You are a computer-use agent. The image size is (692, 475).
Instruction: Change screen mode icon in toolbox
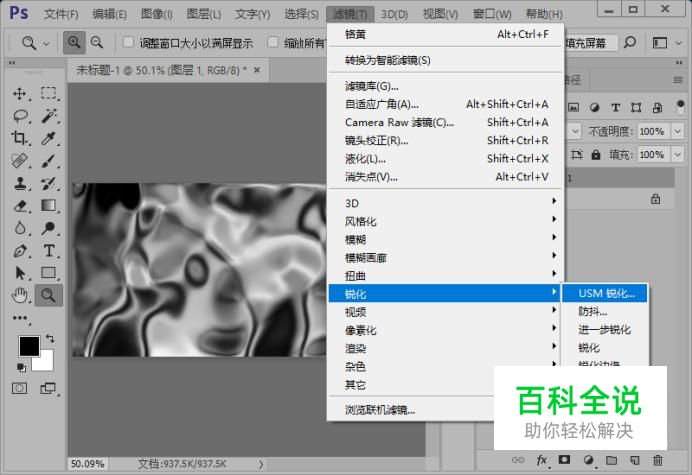pyautogui.click(x=48, y=388)
